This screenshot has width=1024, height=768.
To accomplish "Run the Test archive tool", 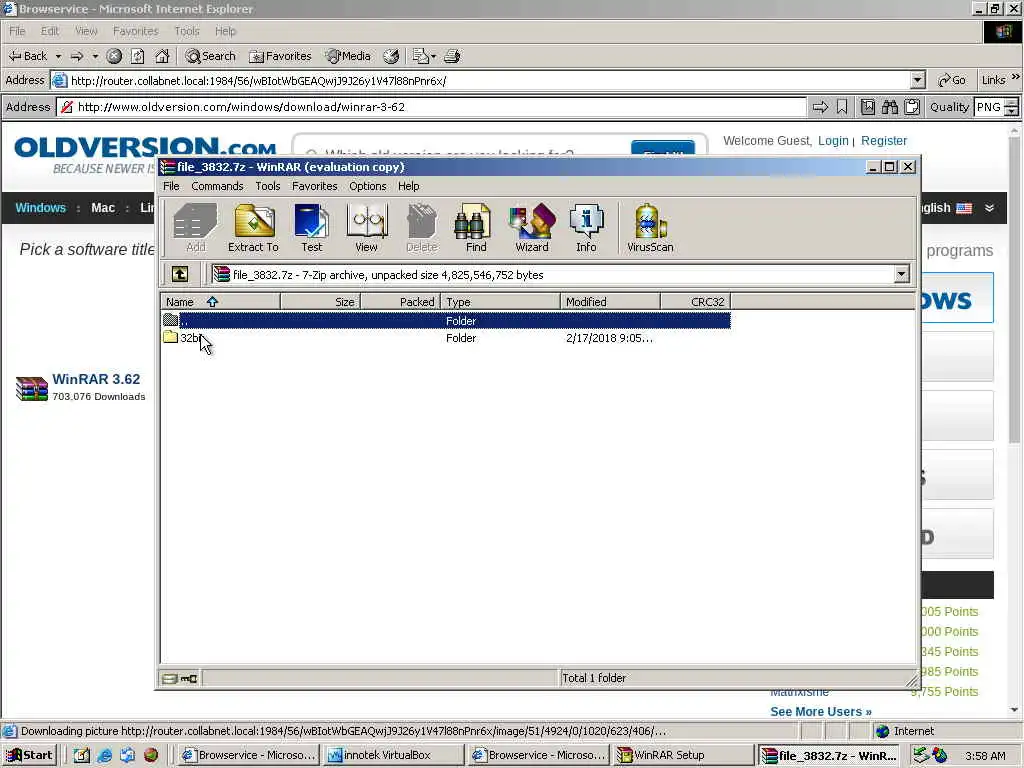I will (x=312, y=227).
